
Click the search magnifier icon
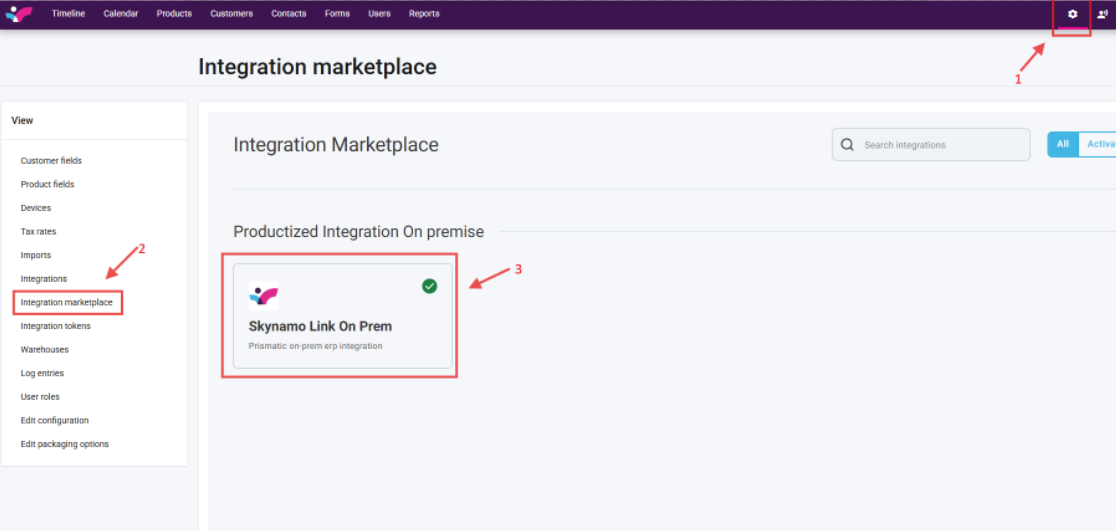coord(847,145)
